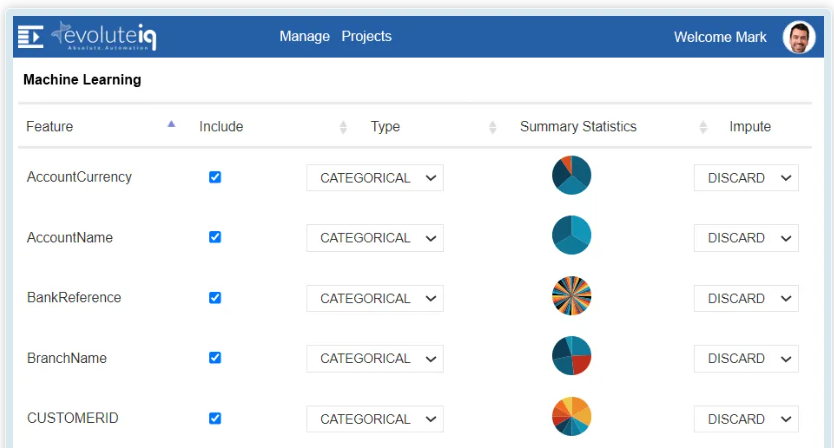Select the BranchName pie chart thumbnail

point(571,356)
